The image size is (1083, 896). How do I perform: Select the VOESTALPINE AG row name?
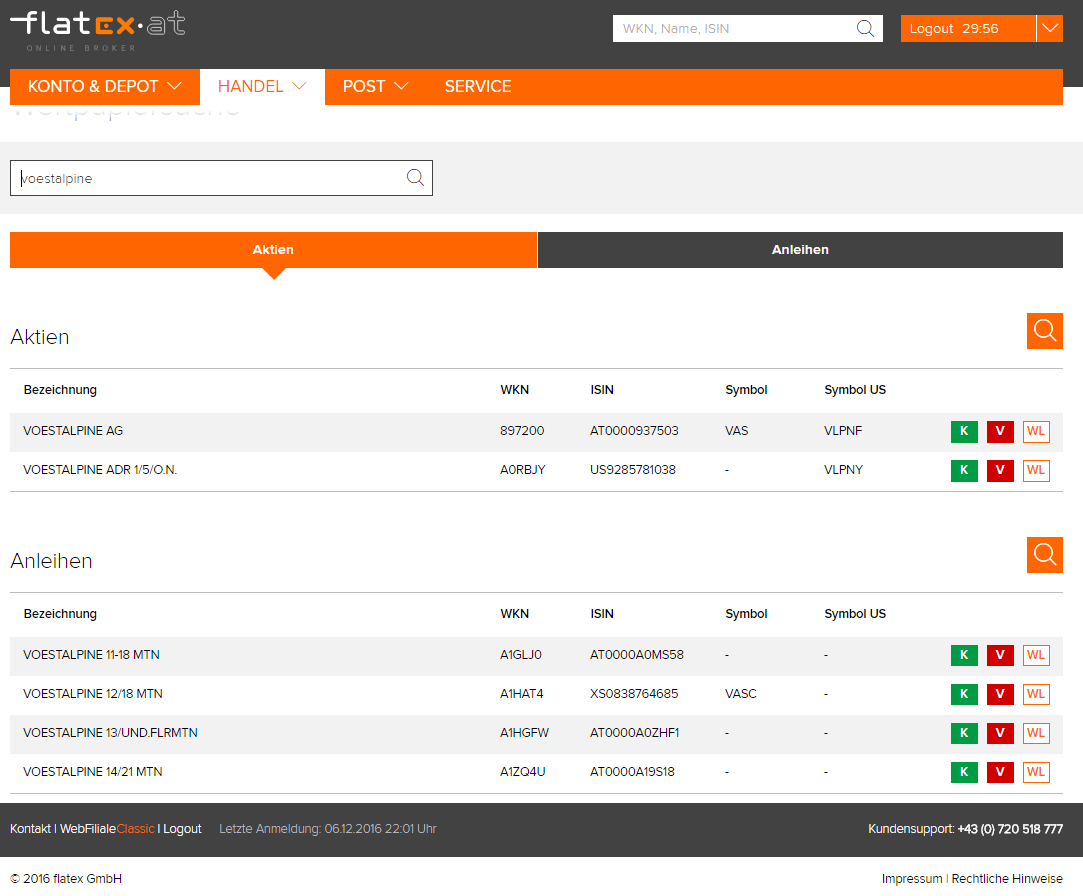click(73, 431)
